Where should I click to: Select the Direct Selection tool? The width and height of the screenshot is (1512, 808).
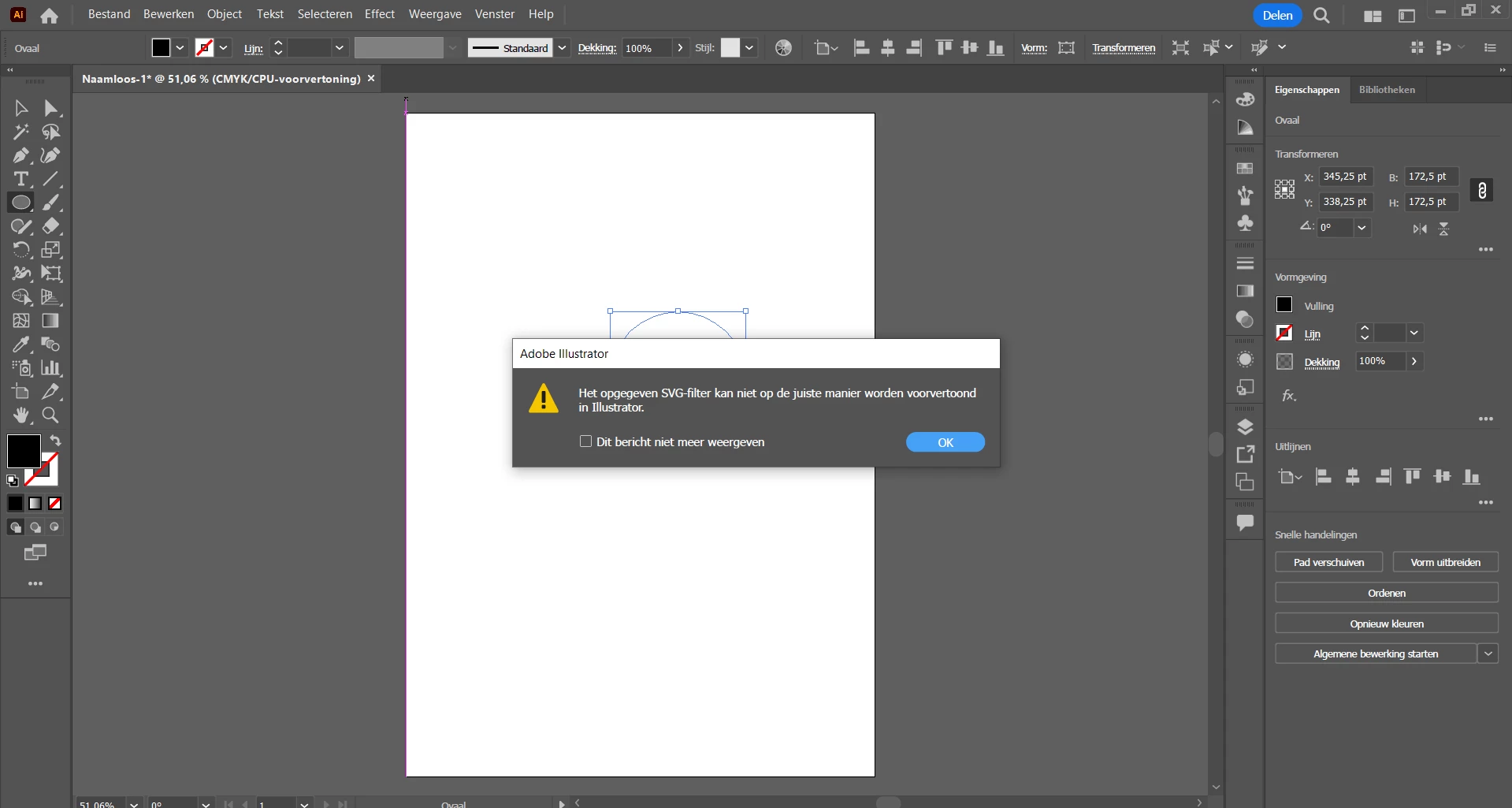pyautogui.click(x=51, y=108)
